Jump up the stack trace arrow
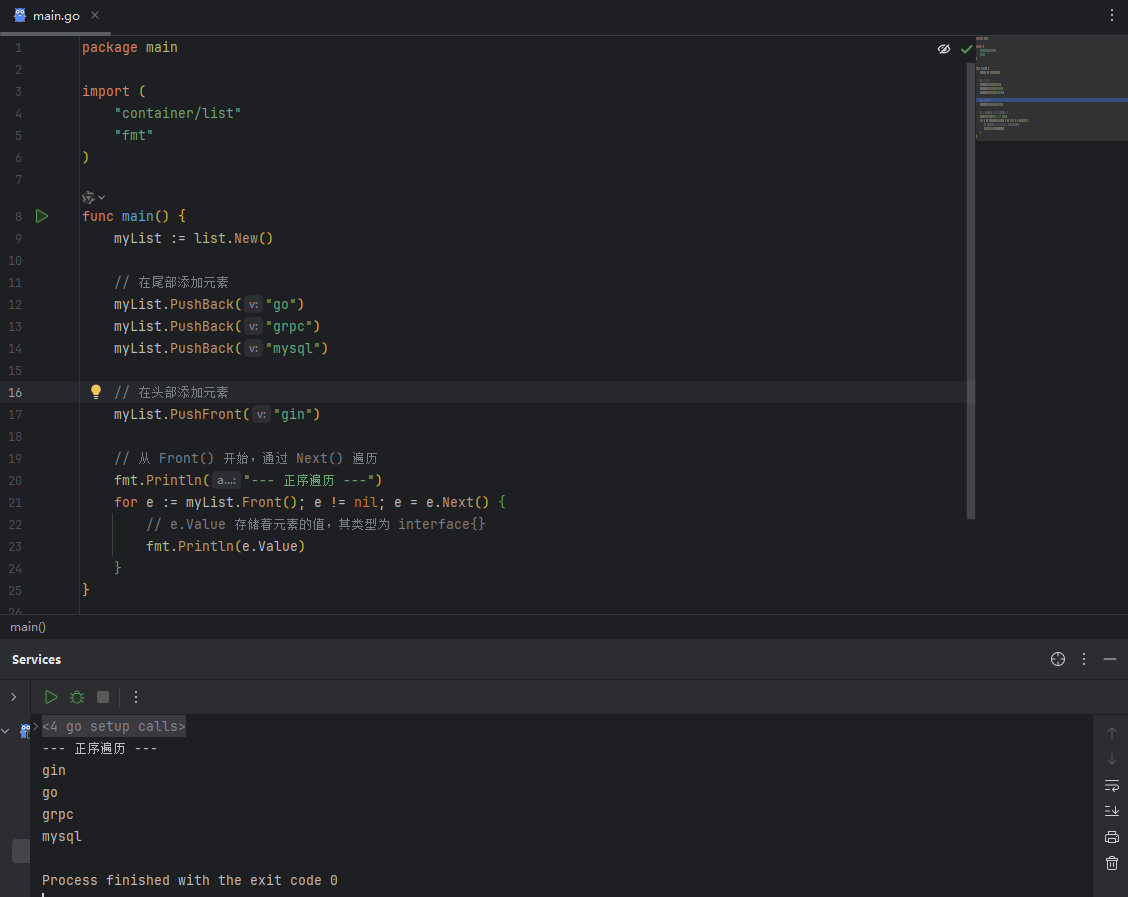Viewport: 1128px width, 897px height. click(x=1111, y=733)
